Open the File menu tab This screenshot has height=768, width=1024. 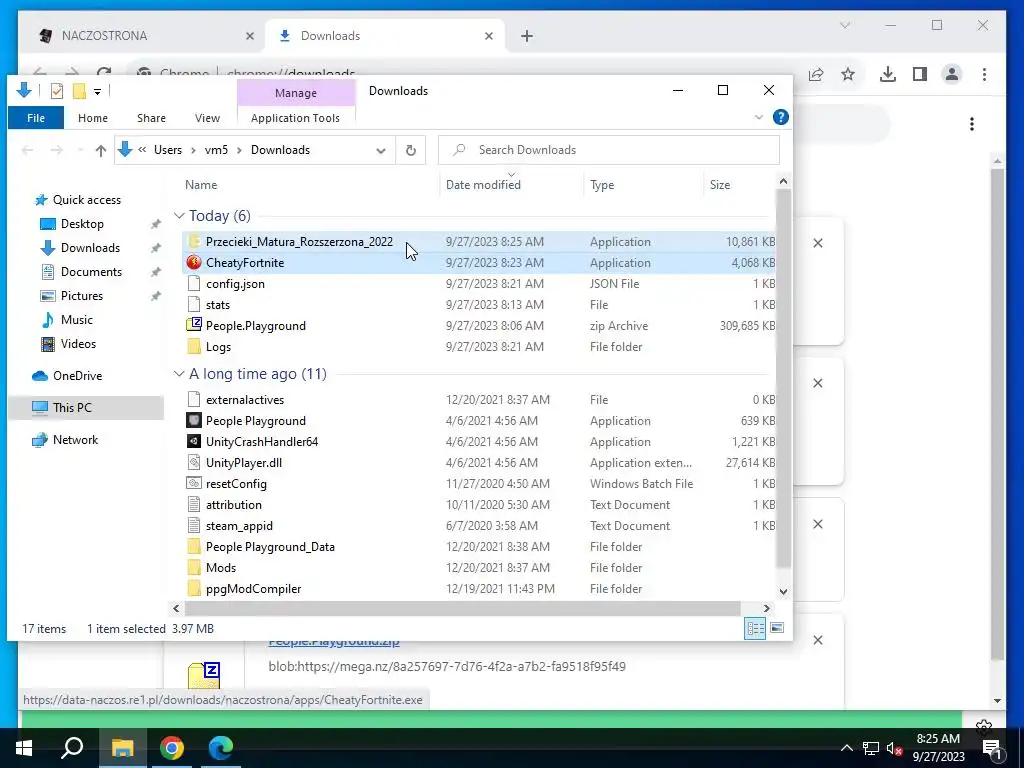(x=36, y=118)
